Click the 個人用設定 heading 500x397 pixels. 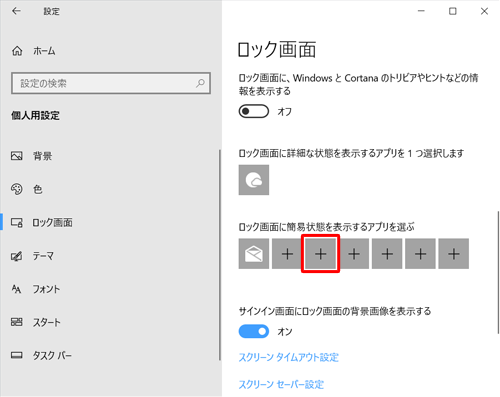(35, 116)
